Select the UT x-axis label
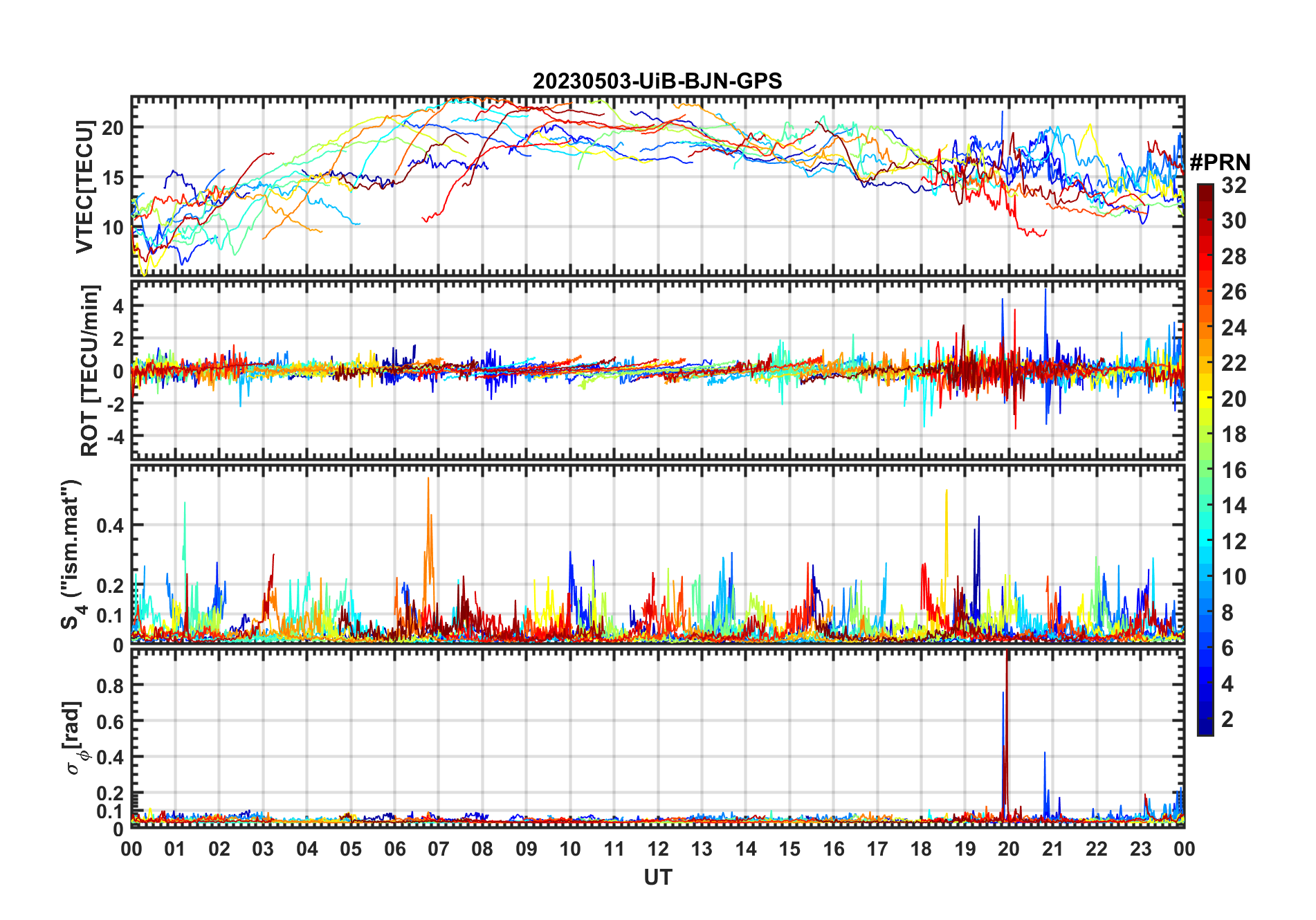Screen dimensions: 1316x920 658,877
